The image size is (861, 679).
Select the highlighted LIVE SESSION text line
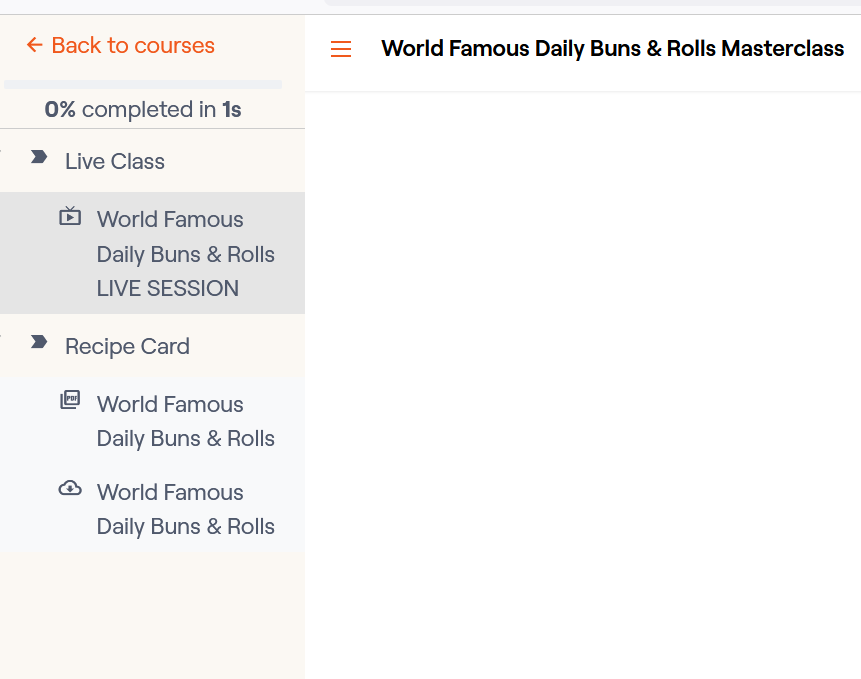(x=167, y=289)
